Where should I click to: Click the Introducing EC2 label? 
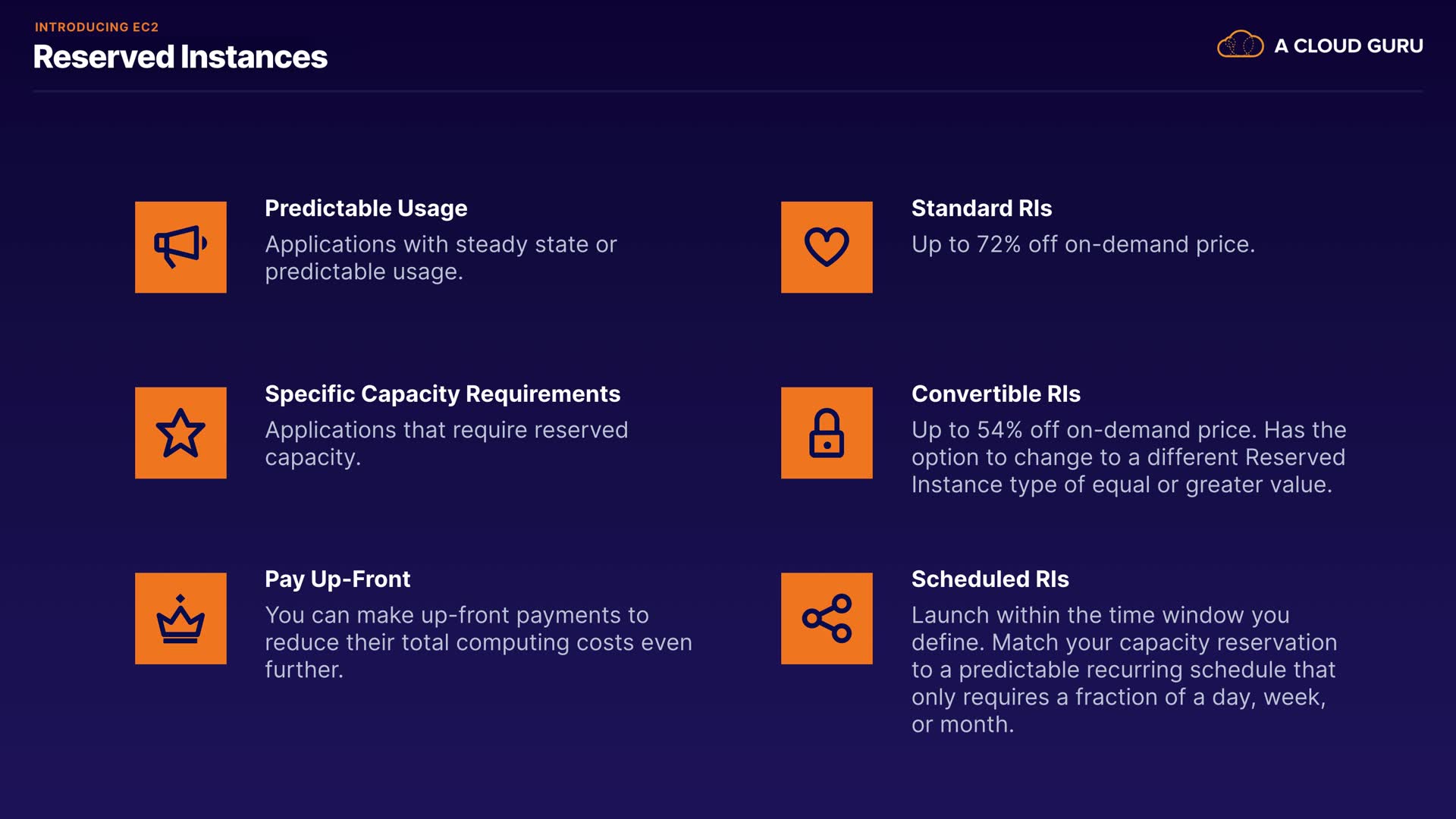[x=96, y=27]
